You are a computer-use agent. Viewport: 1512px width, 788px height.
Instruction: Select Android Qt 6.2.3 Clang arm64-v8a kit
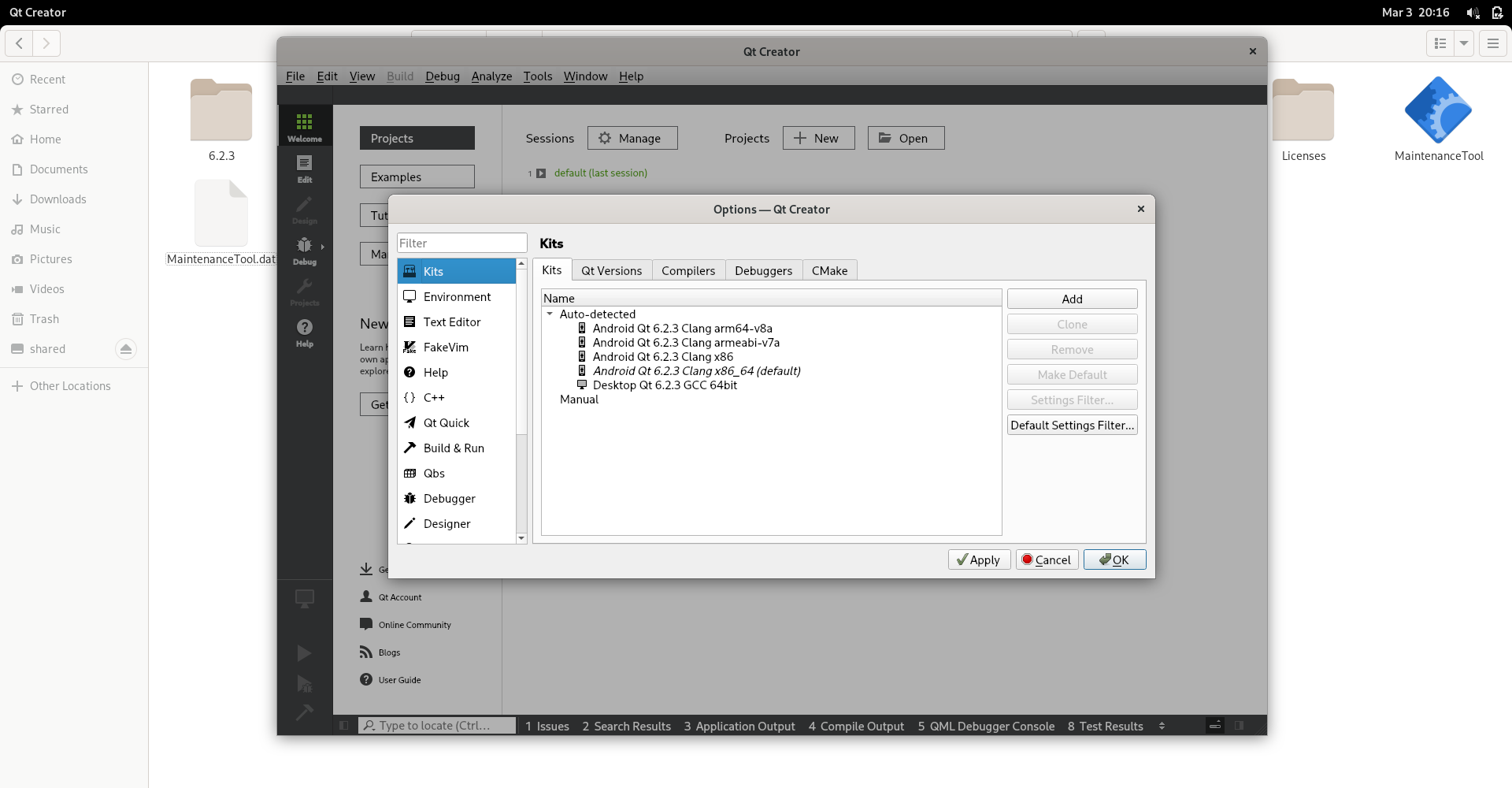tap(682, 329)
